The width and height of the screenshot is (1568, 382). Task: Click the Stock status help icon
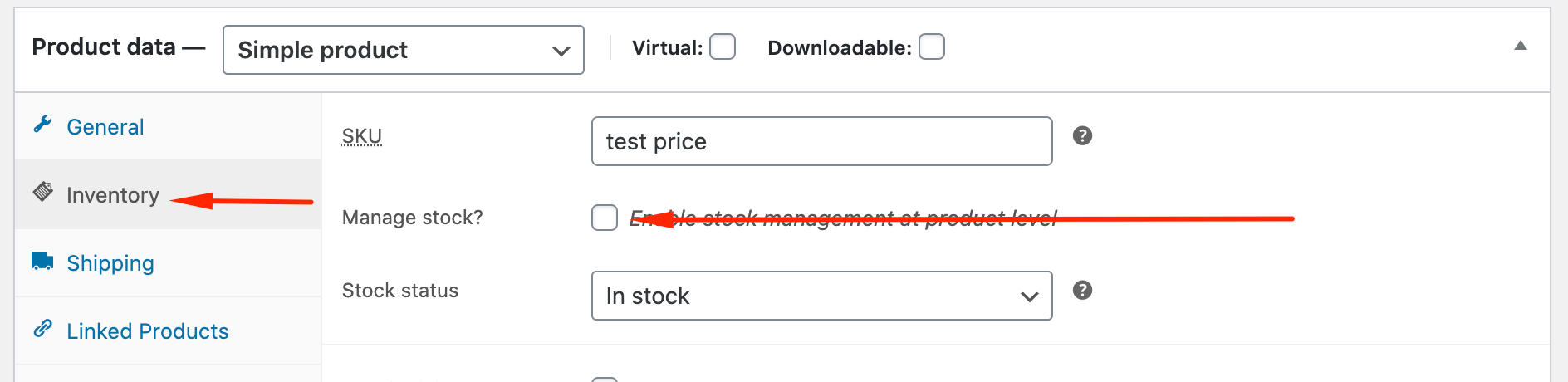pos(1082,290)
